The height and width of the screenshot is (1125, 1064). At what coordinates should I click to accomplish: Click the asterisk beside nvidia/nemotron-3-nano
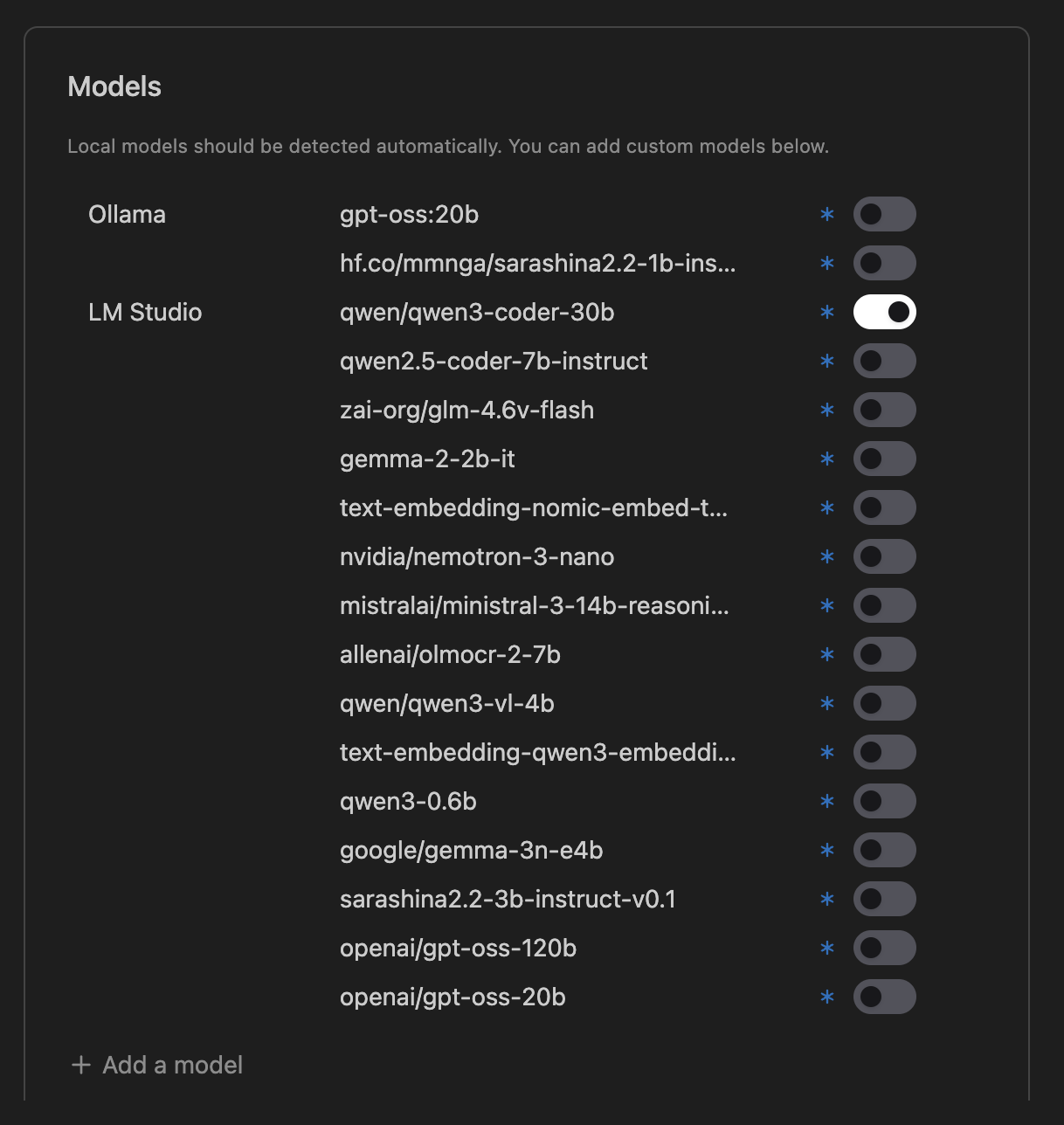point(826,556)
